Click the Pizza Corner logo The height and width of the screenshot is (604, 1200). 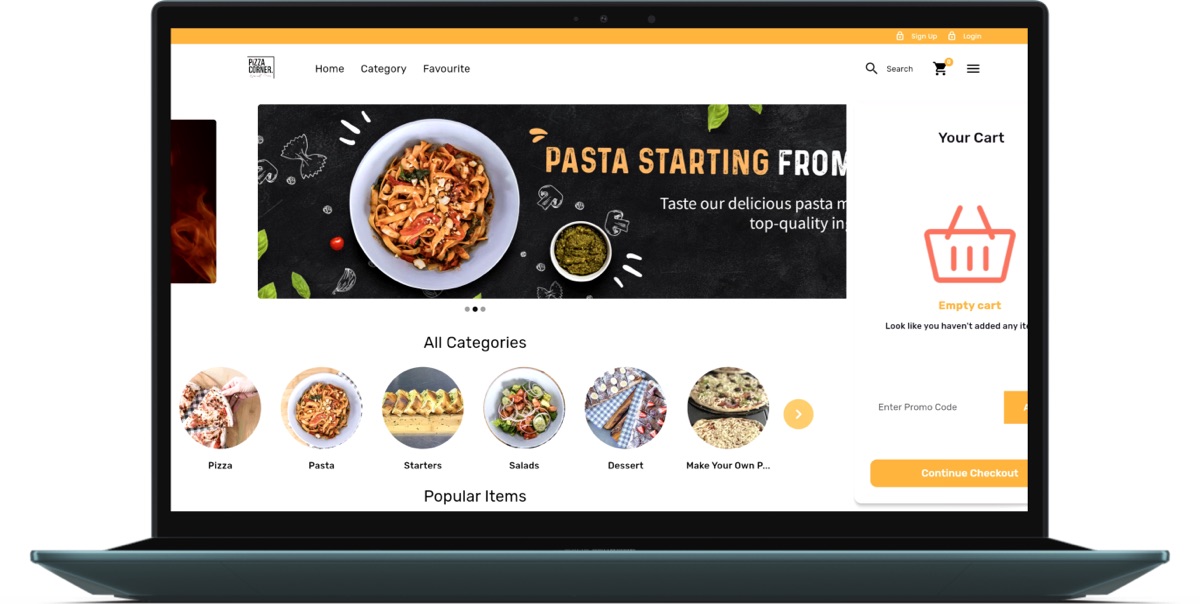tap(261, 68)
